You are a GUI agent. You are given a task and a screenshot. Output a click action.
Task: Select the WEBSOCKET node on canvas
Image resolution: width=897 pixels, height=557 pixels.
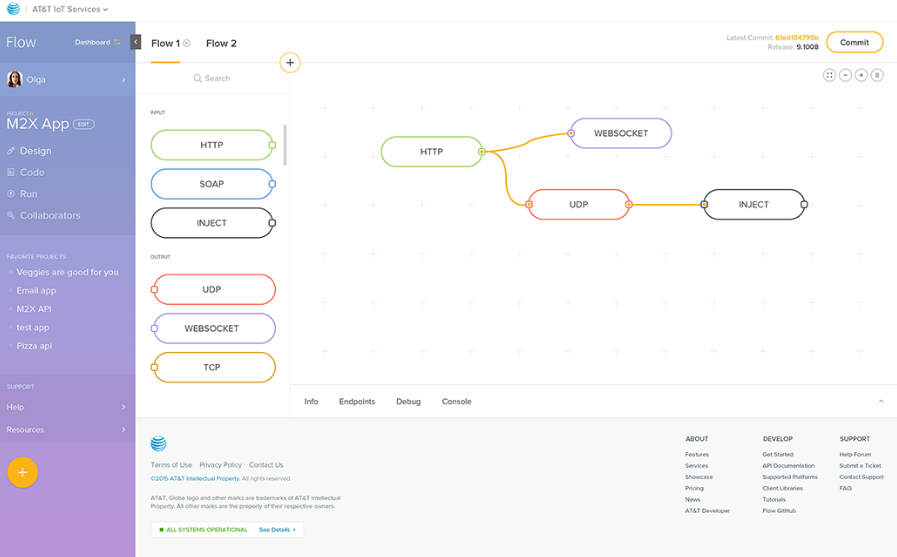click(x=621, y=133)
